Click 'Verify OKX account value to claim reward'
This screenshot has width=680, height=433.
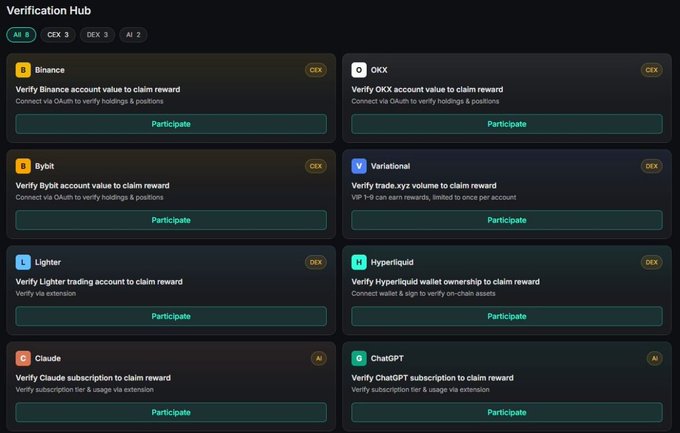click(427, 89)
